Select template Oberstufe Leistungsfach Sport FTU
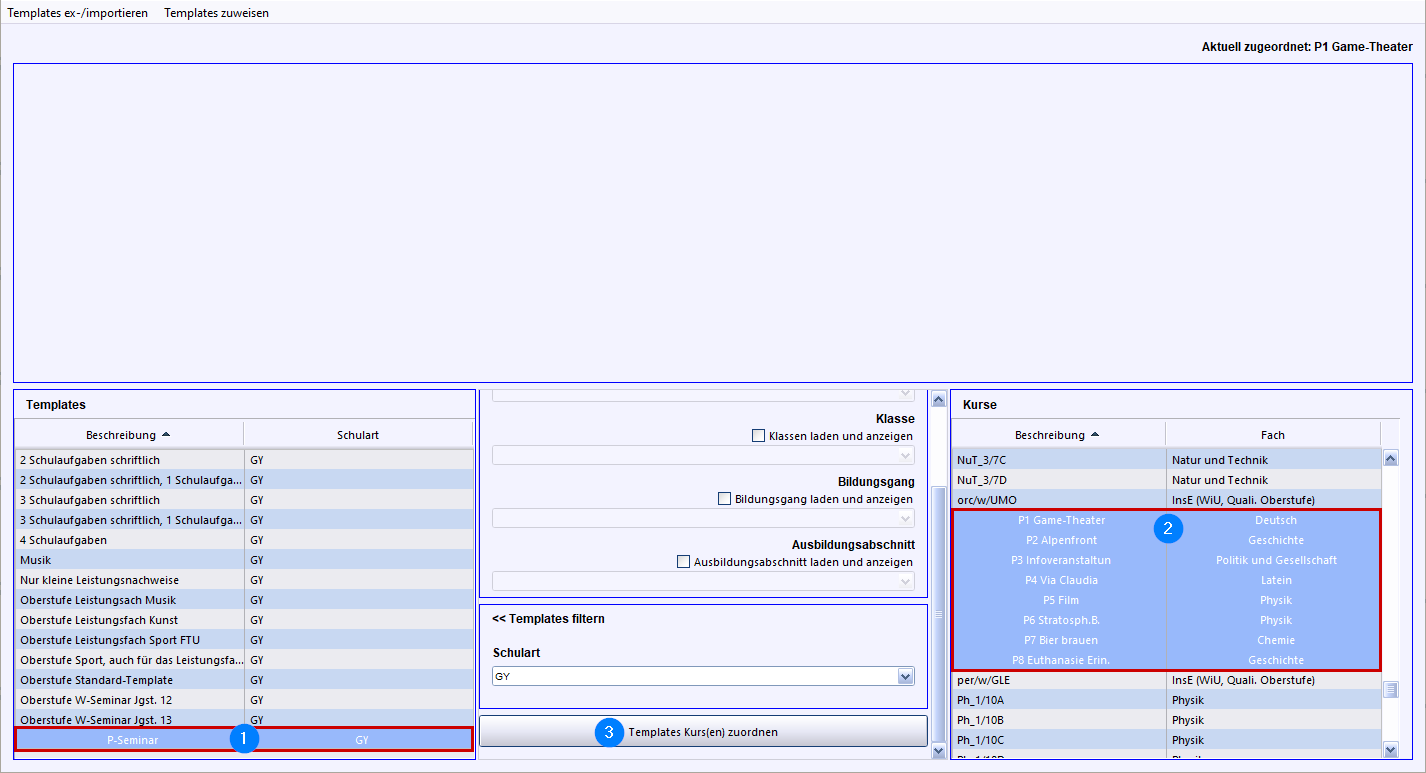The width and height of the screenshot is (1426, 773). click(x=243, y=640)
